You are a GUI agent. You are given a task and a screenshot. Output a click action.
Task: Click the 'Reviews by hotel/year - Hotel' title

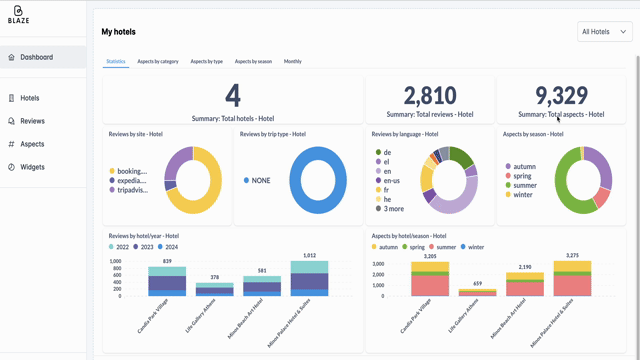tap(144, 236)
